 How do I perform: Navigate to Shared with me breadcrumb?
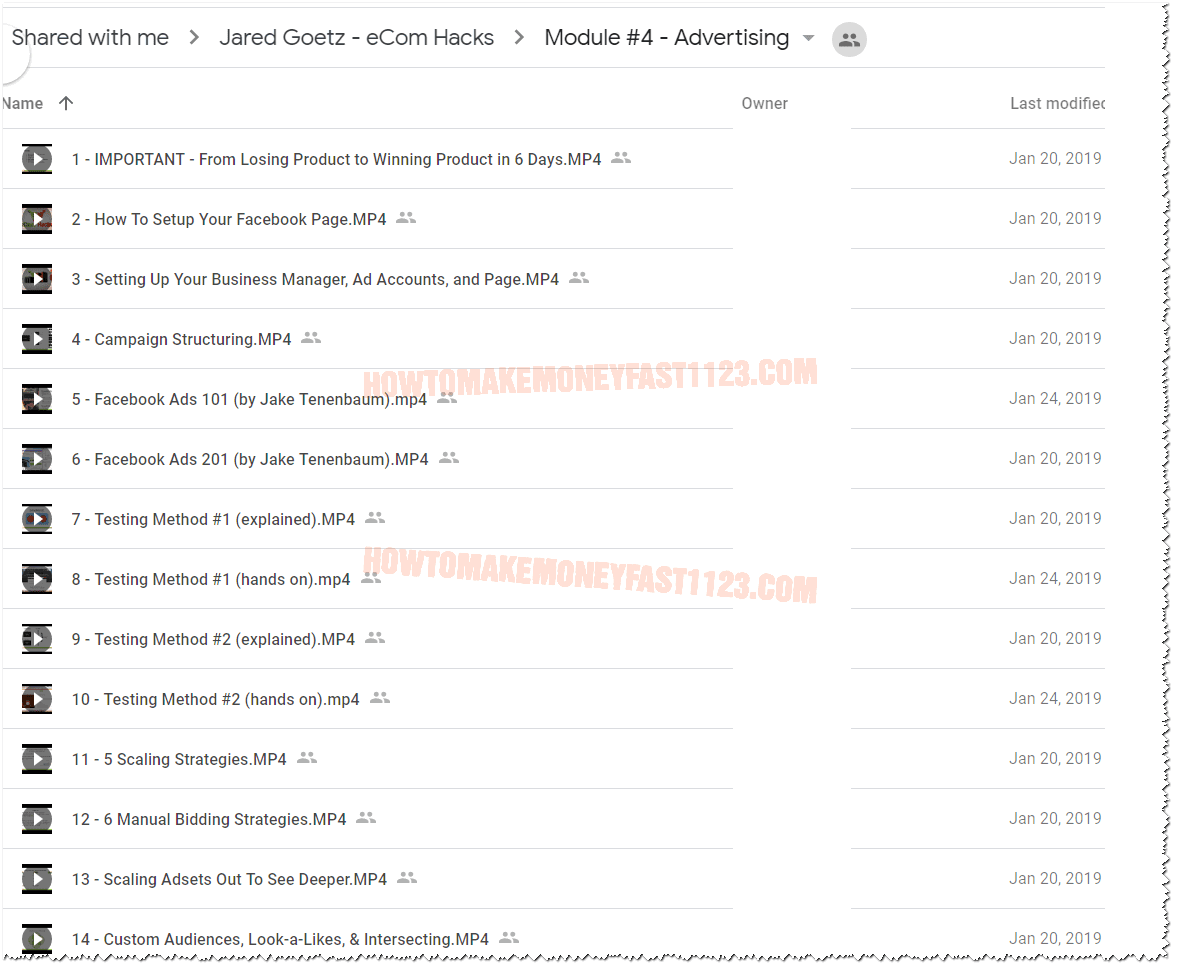[x=89, y=37]
